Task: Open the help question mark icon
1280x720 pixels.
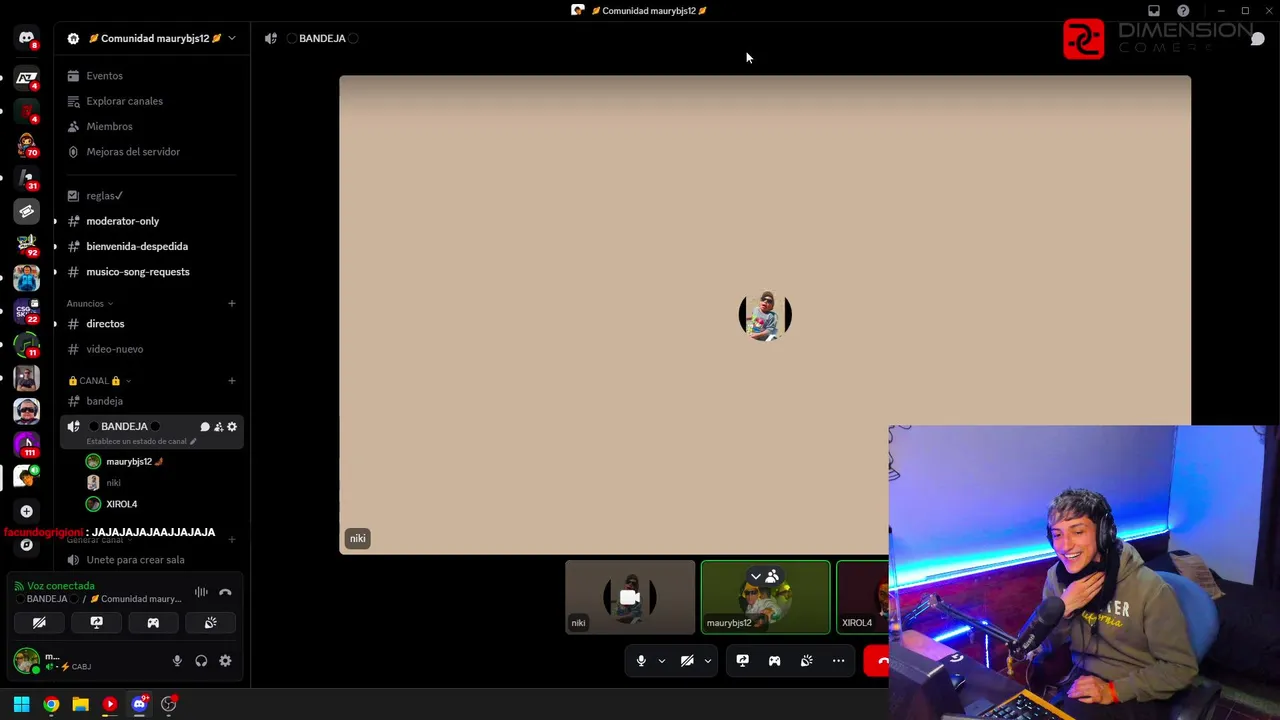Action: (1183, 11)
